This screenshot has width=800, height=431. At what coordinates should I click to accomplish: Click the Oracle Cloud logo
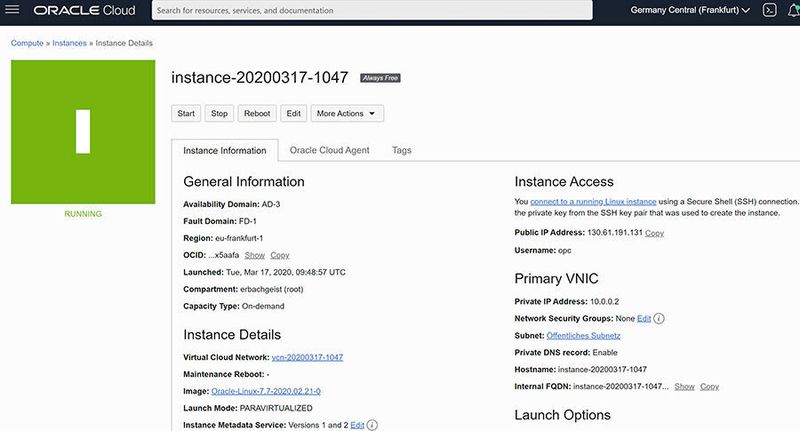(x=87, y=11)
